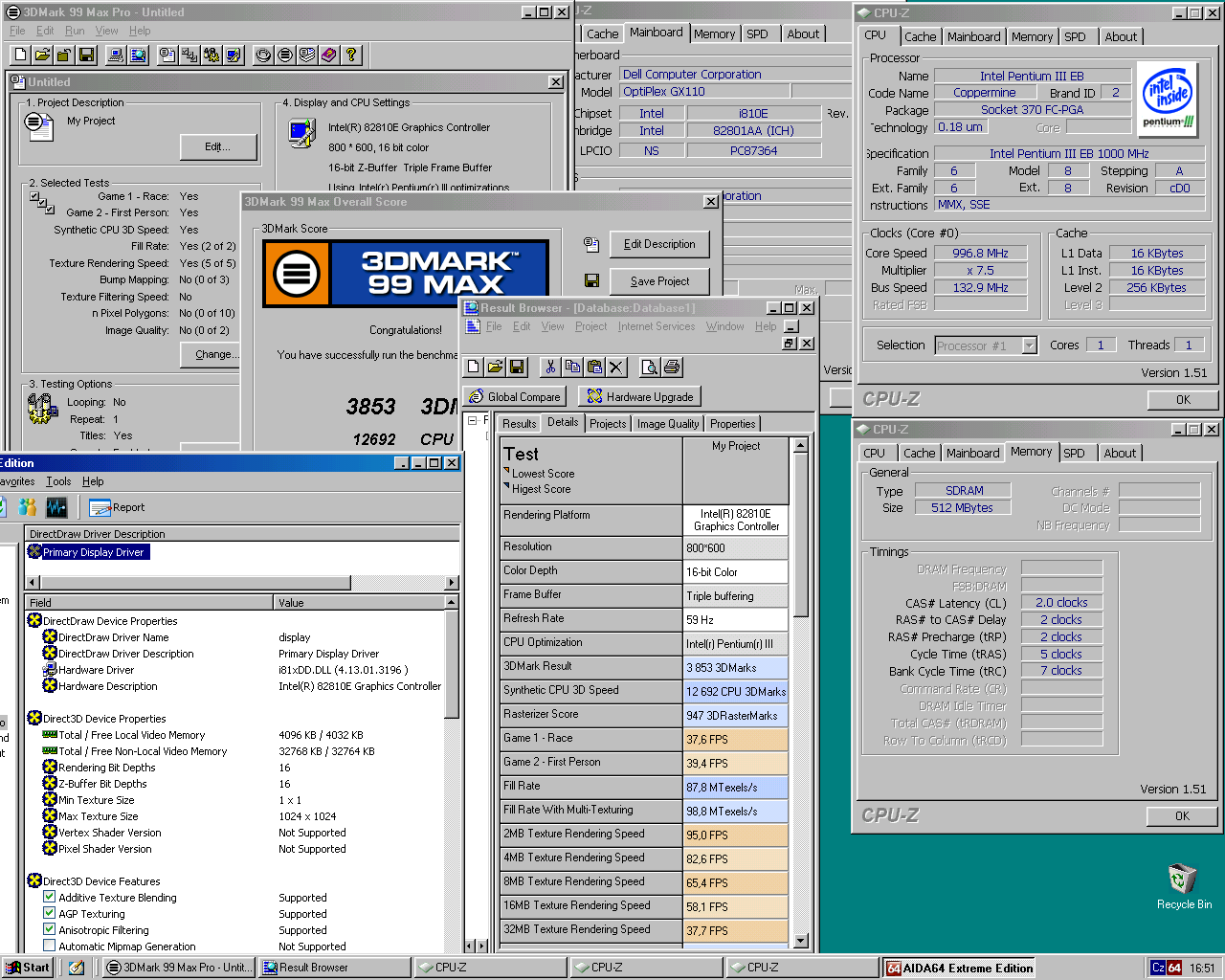This screenshot has width=1225, height=980.
Task: Switch to the SPD tab in Memory CPU-Z window
Action: coord(1074,453)
